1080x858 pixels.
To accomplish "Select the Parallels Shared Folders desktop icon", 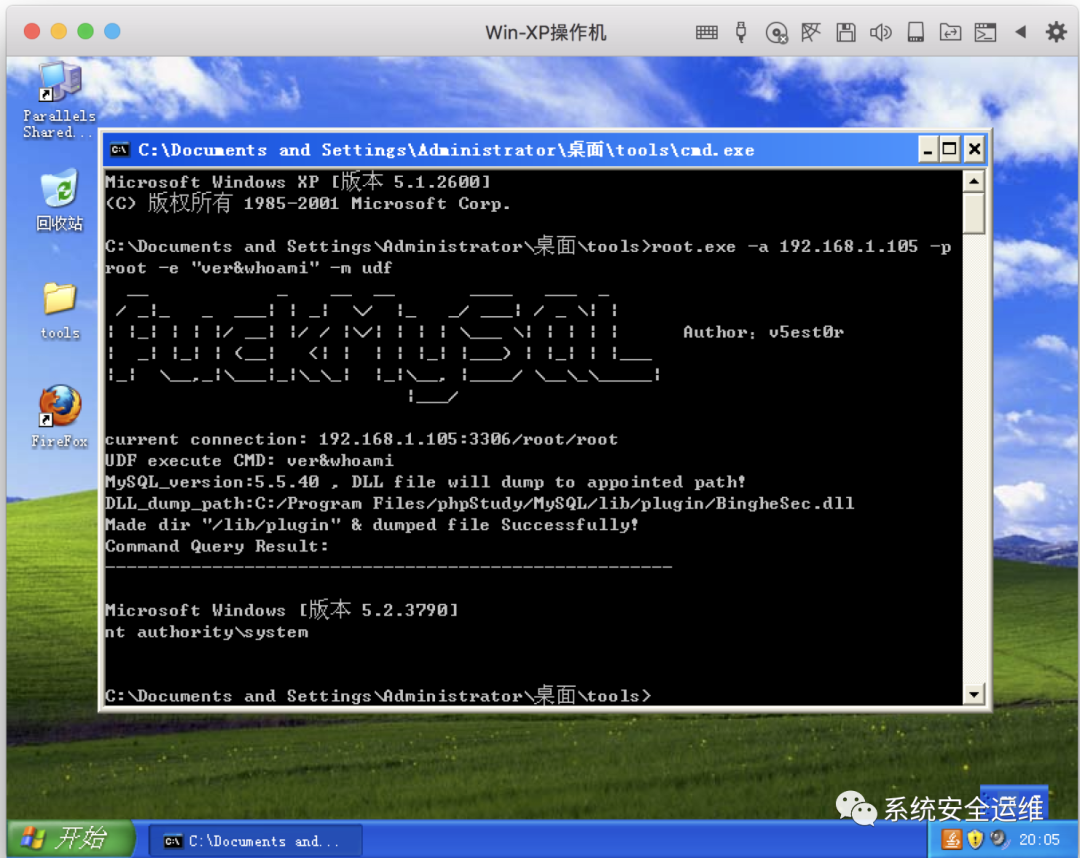I will pos(59,101).
